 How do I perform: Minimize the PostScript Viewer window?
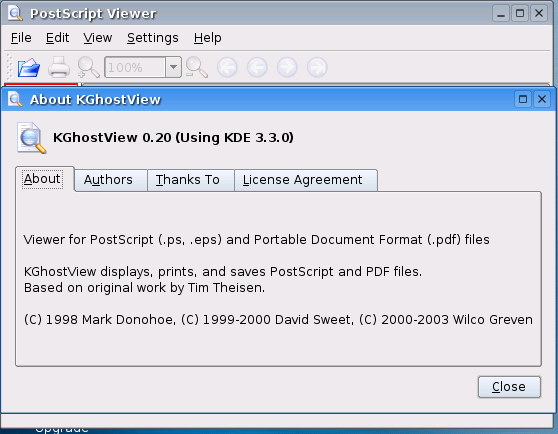pos(501,14)
